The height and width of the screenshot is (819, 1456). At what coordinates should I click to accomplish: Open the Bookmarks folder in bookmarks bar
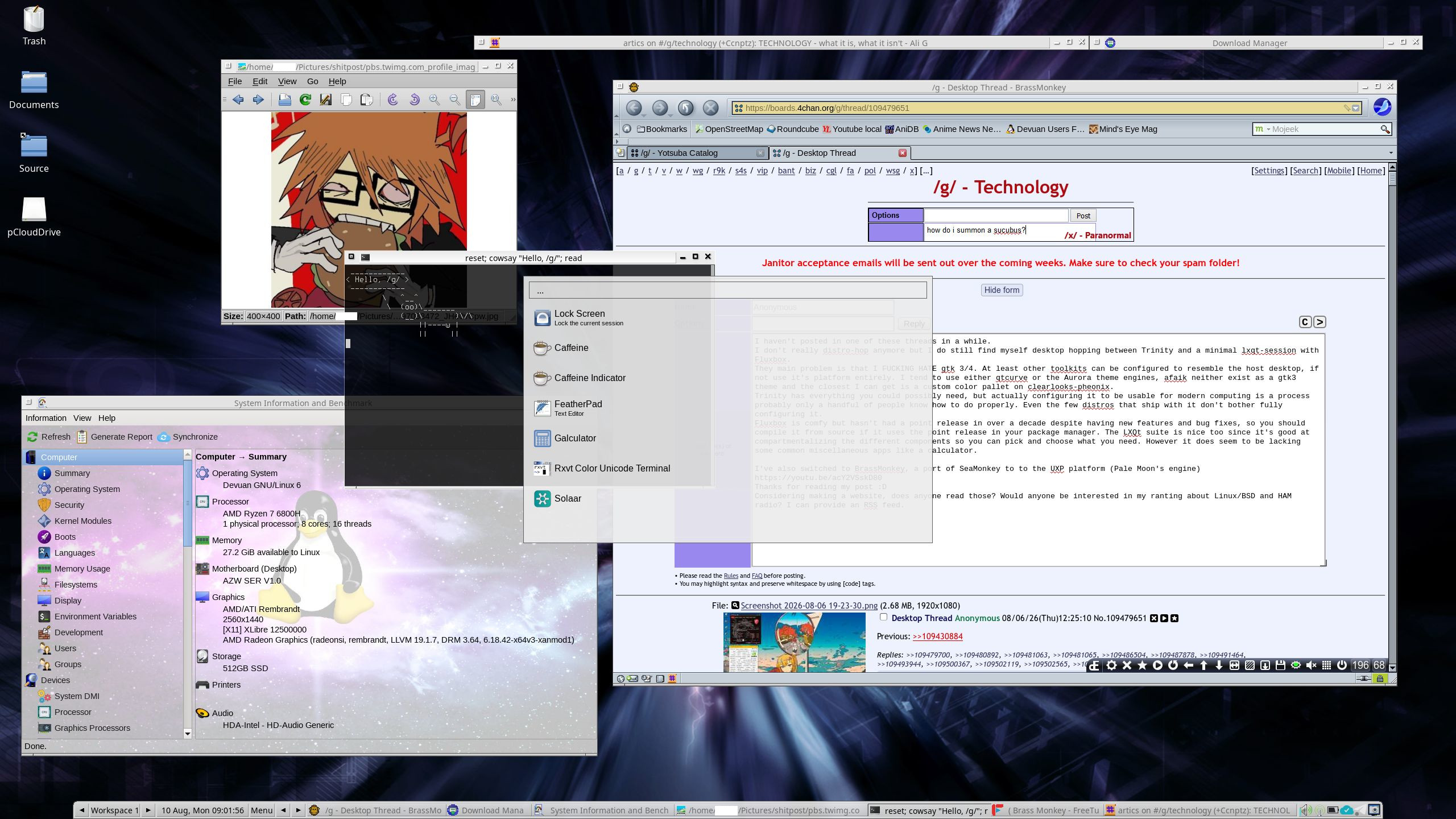pos(662,129)
